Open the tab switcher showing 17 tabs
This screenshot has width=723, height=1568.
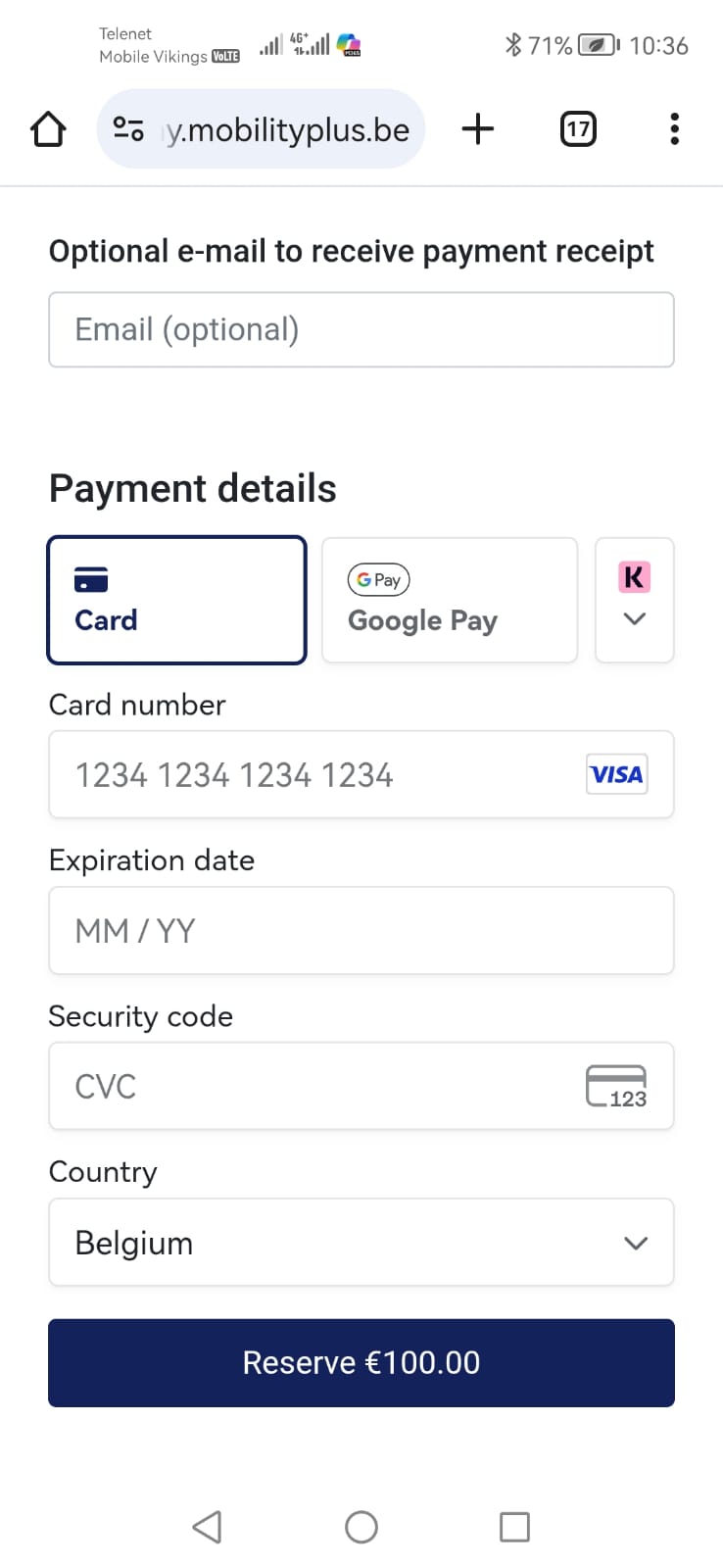578,128
